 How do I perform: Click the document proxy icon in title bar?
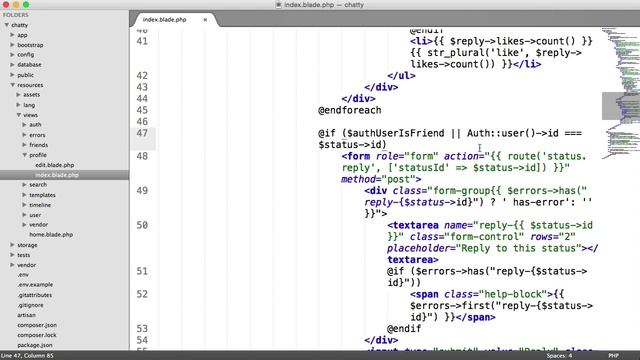tap(278, 5)
